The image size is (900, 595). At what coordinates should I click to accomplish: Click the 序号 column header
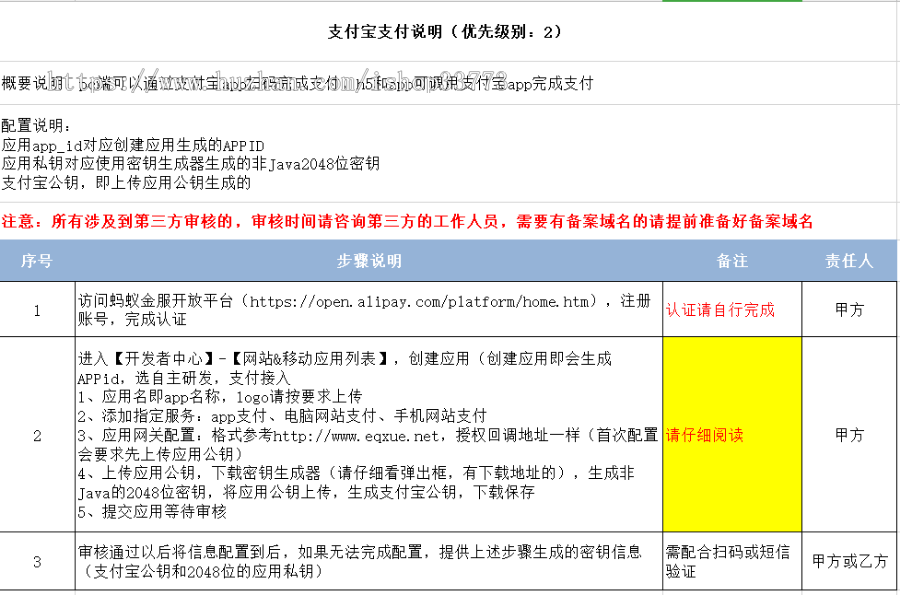click(x=36, y=261)
